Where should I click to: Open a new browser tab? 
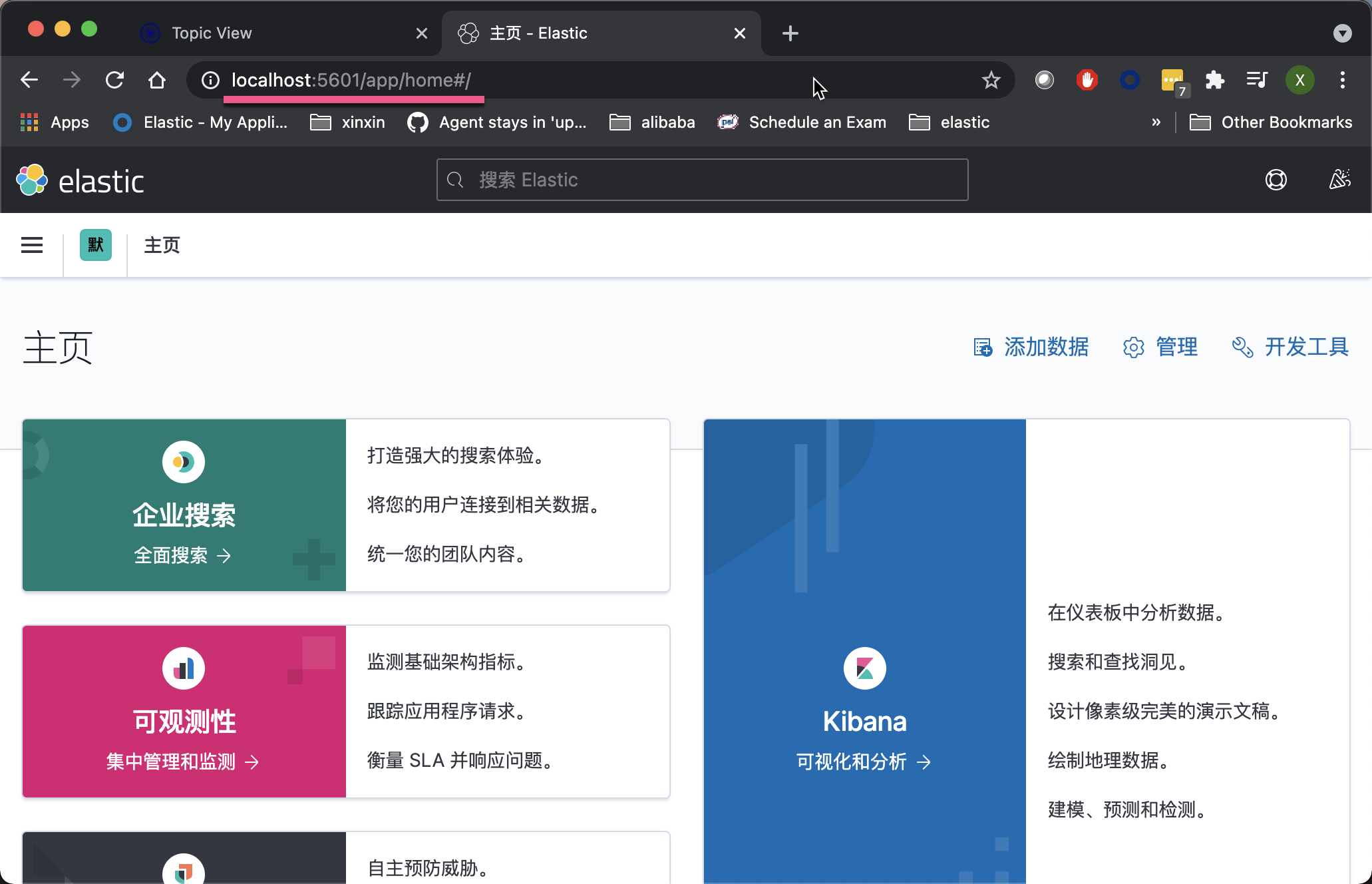point(790,33)
